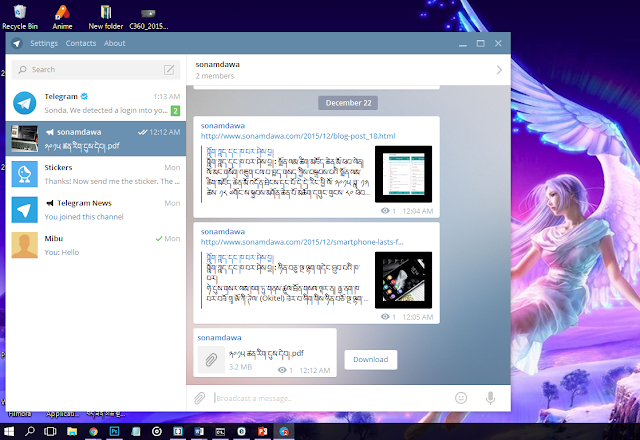640x440 pixels.
Task: Click the green unread badge showing 2
Action: (175, 110)
